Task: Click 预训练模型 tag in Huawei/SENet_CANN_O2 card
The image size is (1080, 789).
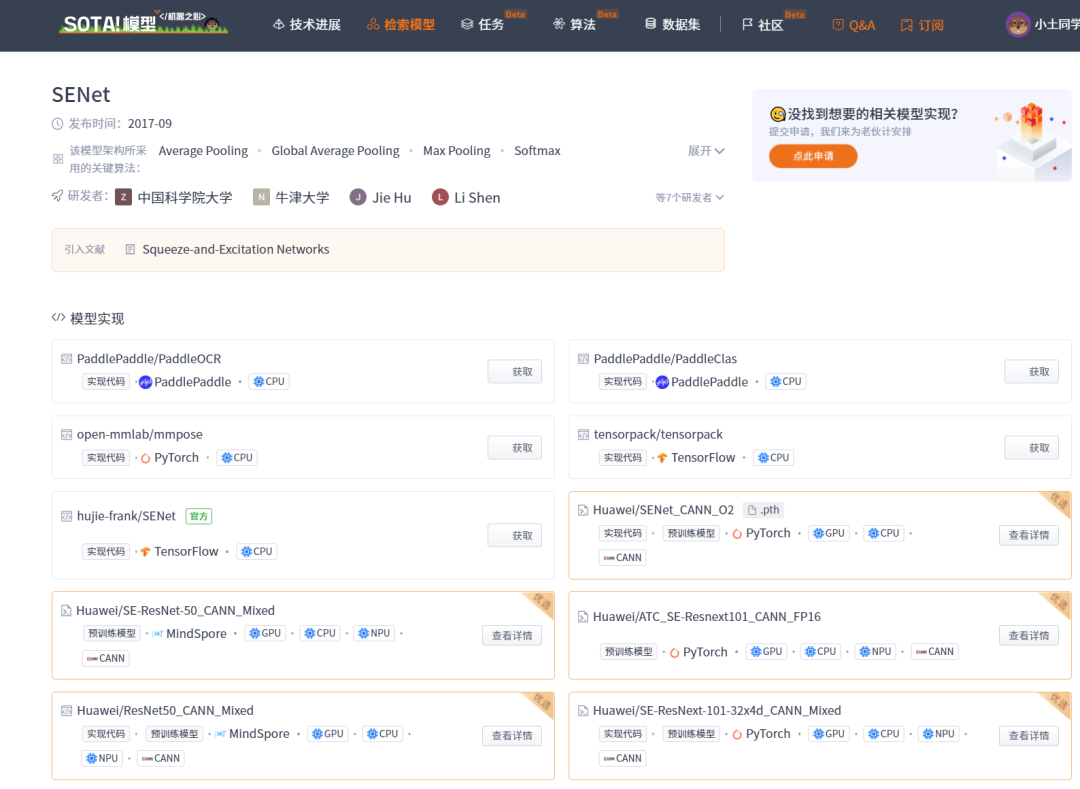Action: click(692, 534)
